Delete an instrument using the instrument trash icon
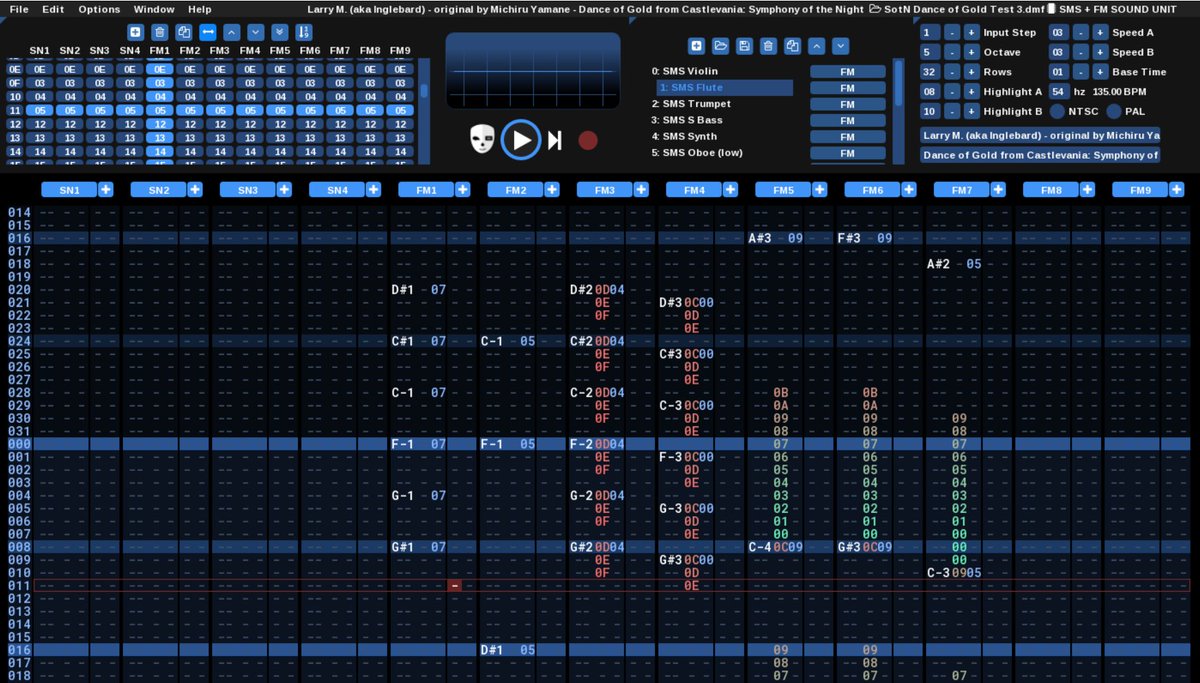Screen dimensions: 1200x683 tap(768, 45)
